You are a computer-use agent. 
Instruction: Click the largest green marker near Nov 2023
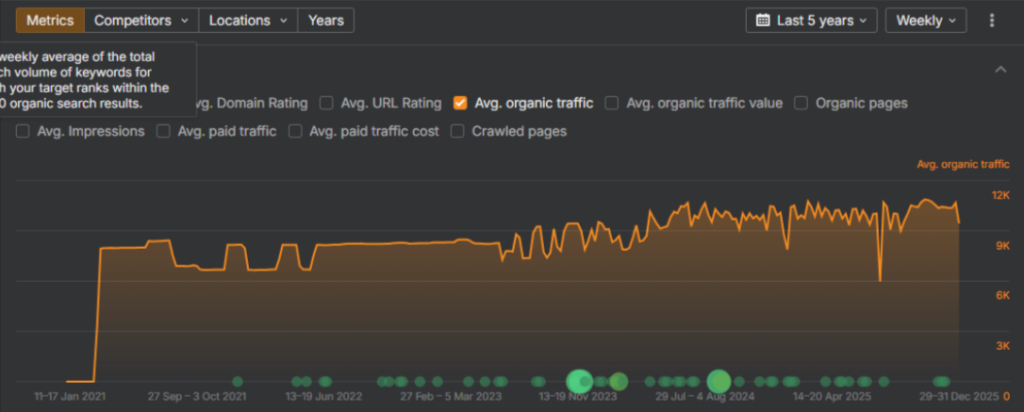580,381
